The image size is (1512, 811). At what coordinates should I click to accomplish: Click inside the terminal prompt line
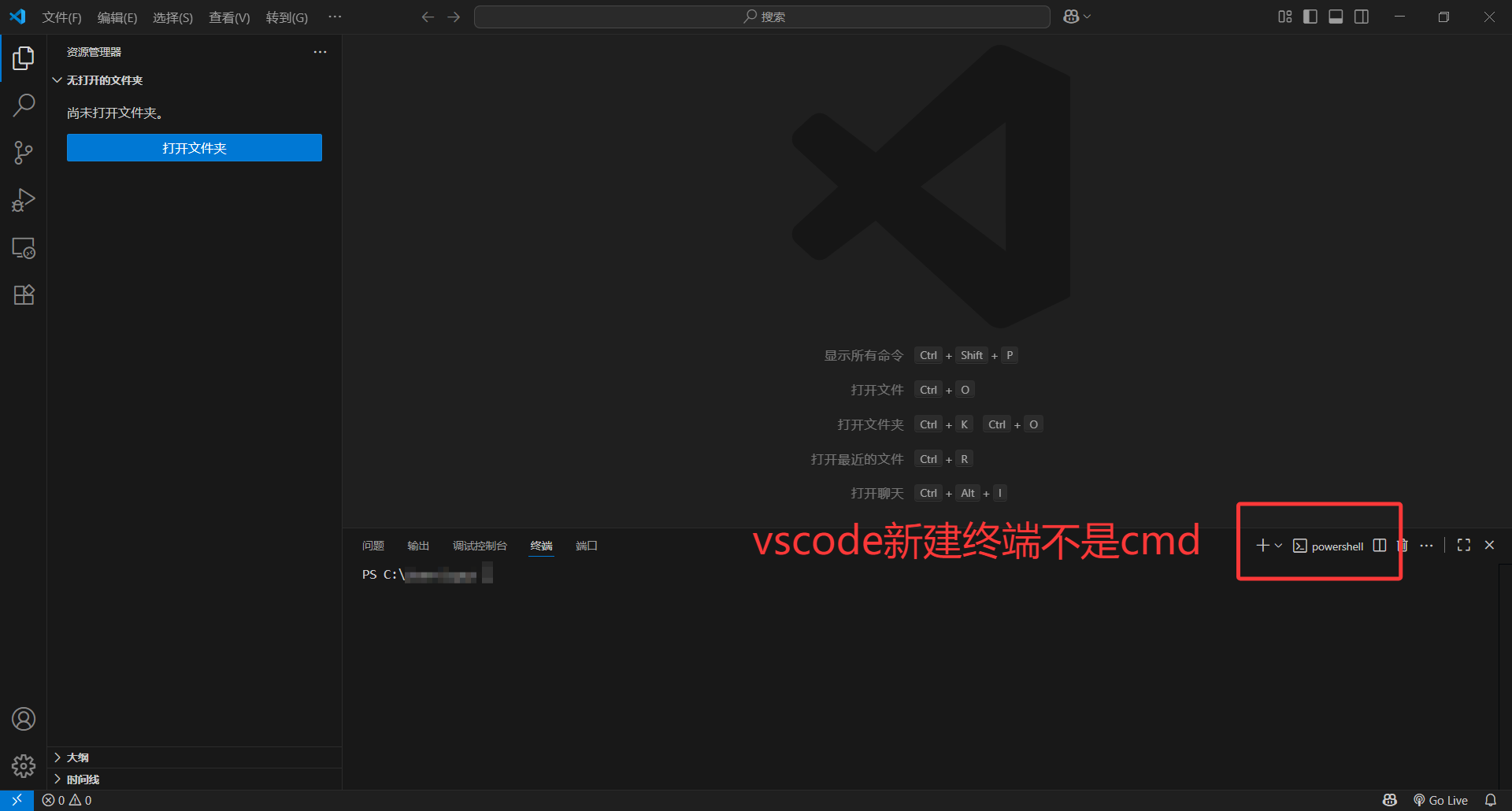428,574
